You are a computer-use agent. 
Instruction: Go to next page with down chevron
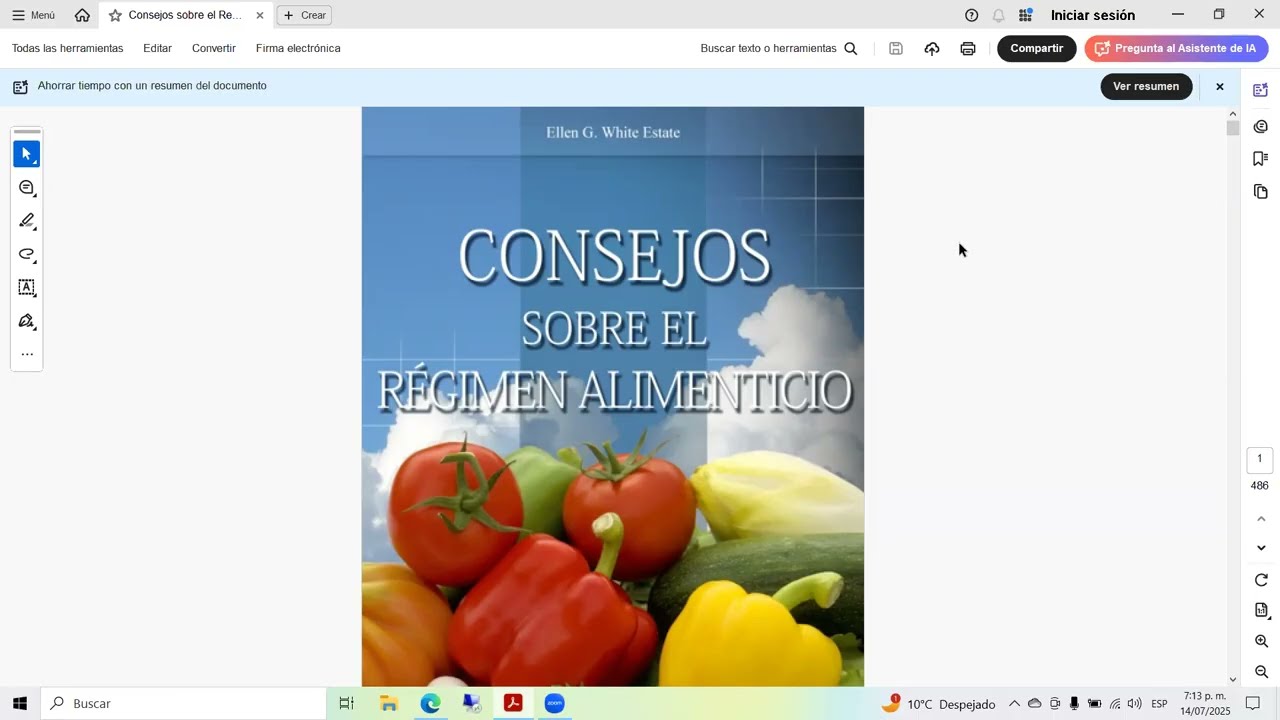1261,548
